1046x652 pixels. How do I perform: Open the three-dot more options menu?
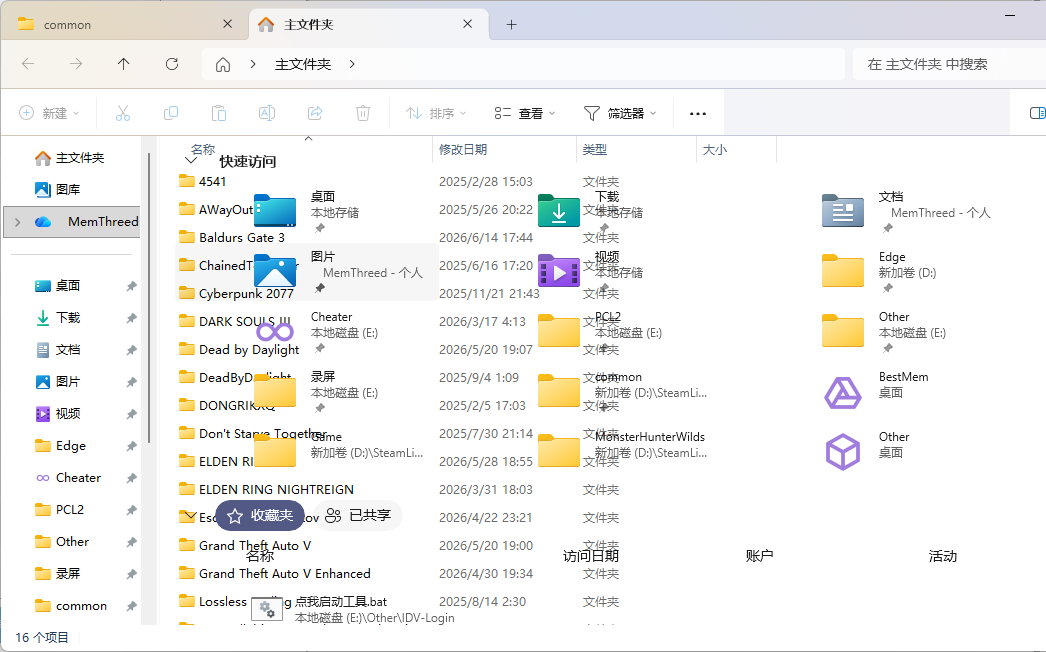[698, 113]
